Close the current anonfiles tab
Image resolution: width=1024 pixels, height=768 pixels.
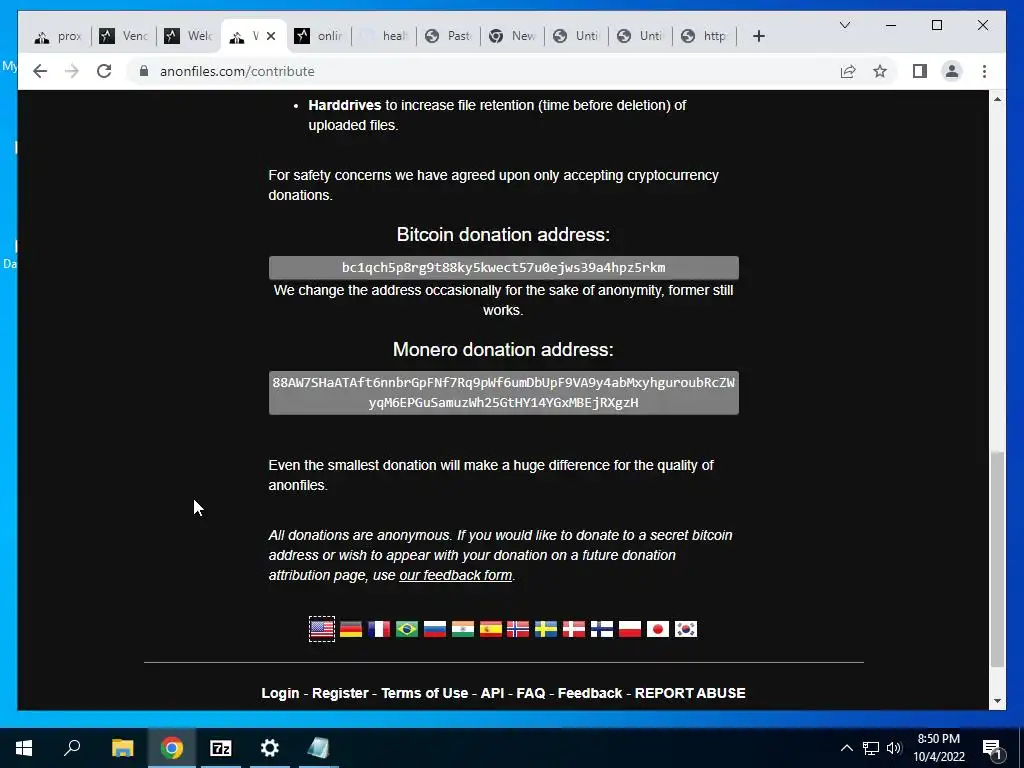coord(271,36)
